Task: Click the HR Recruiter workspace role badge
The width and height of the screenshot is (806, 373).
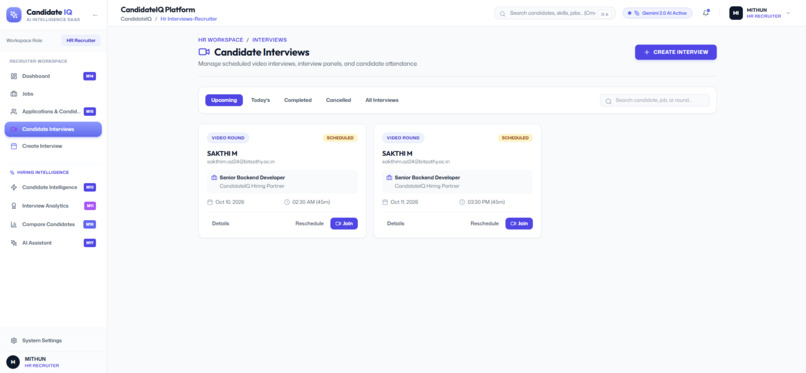Action: (x=81, y=41)
